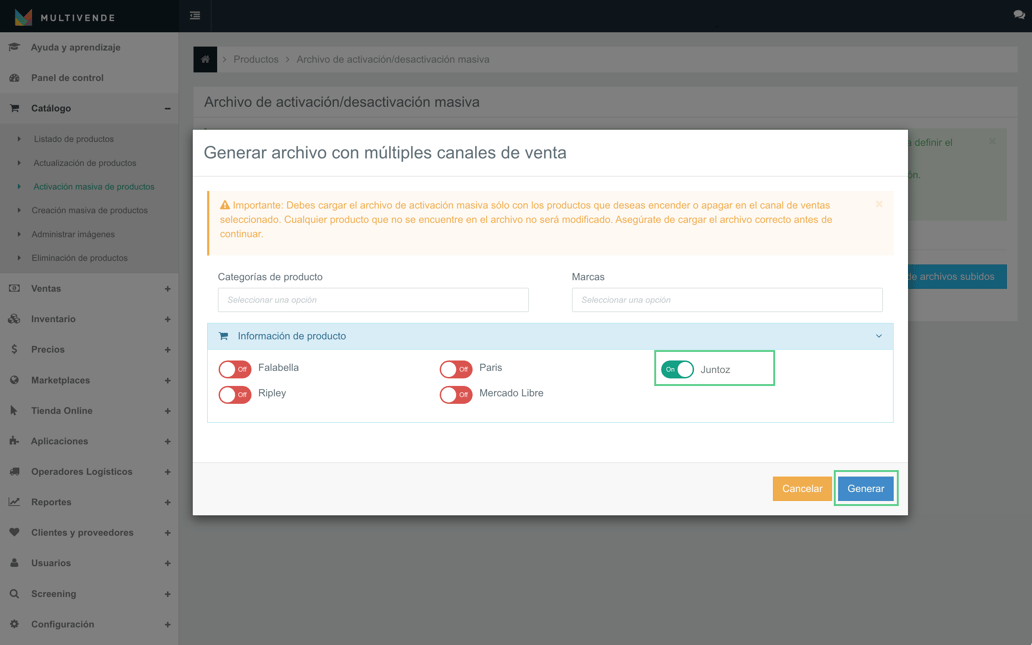
Task: Open Ayuda y aprendizaje sidebar link
Action: pyautogui.click(x=76, y=47)
